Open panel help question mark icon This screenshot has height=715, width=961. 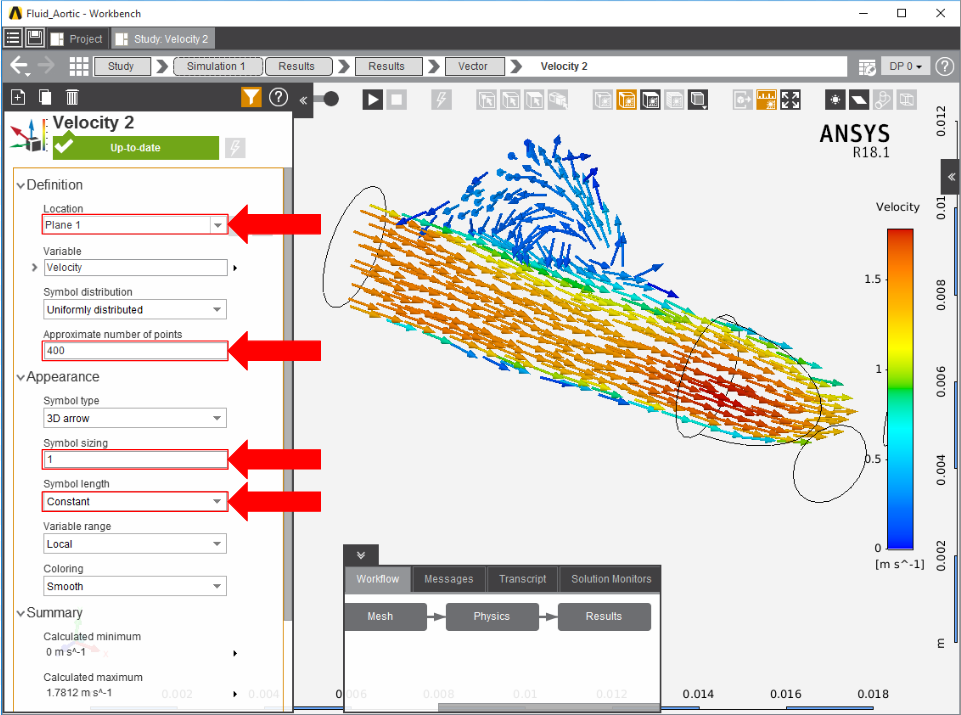(278, 97)
